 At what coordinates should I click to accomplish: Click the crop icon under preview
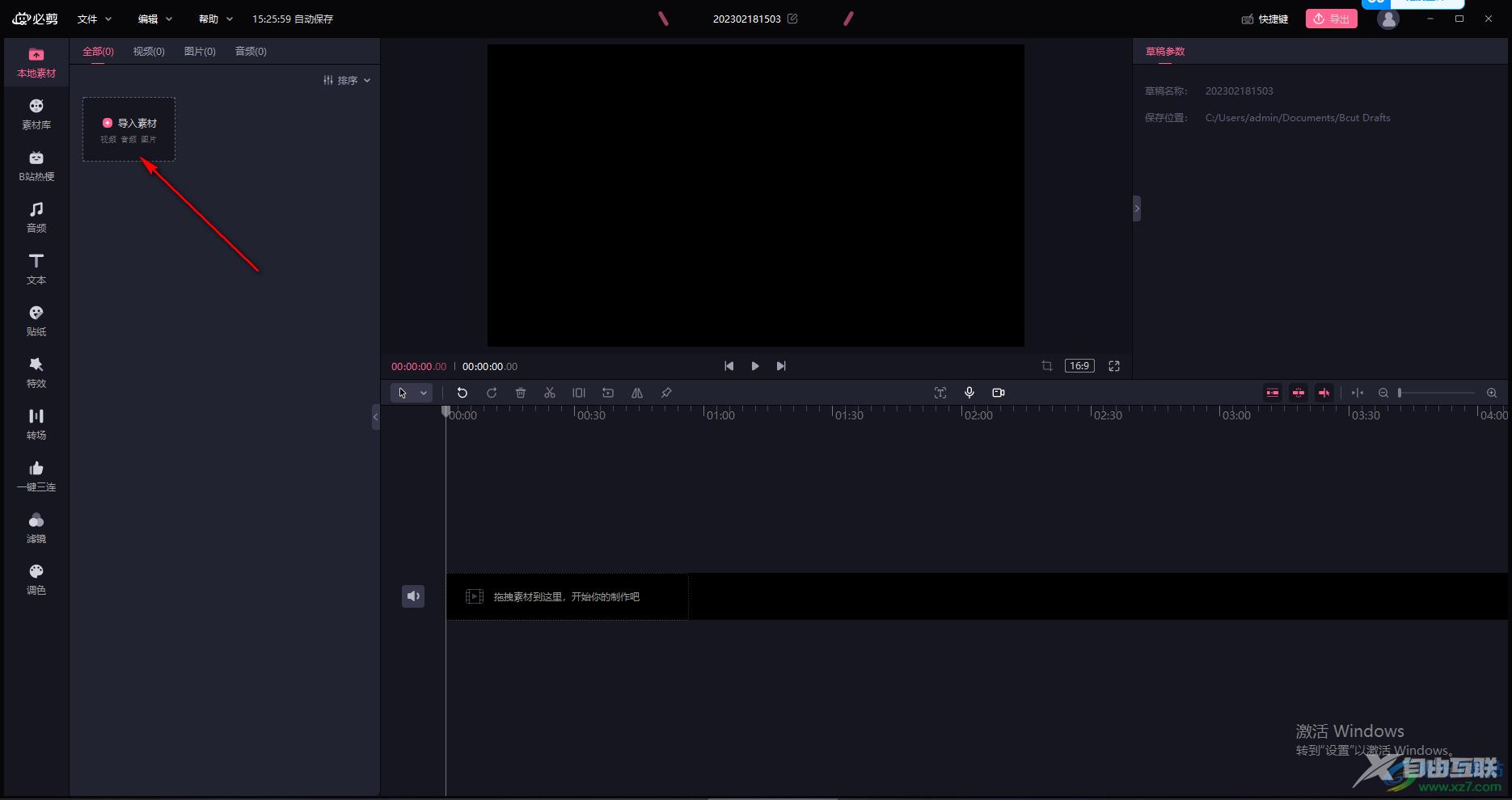click(x=1047, y=366)
